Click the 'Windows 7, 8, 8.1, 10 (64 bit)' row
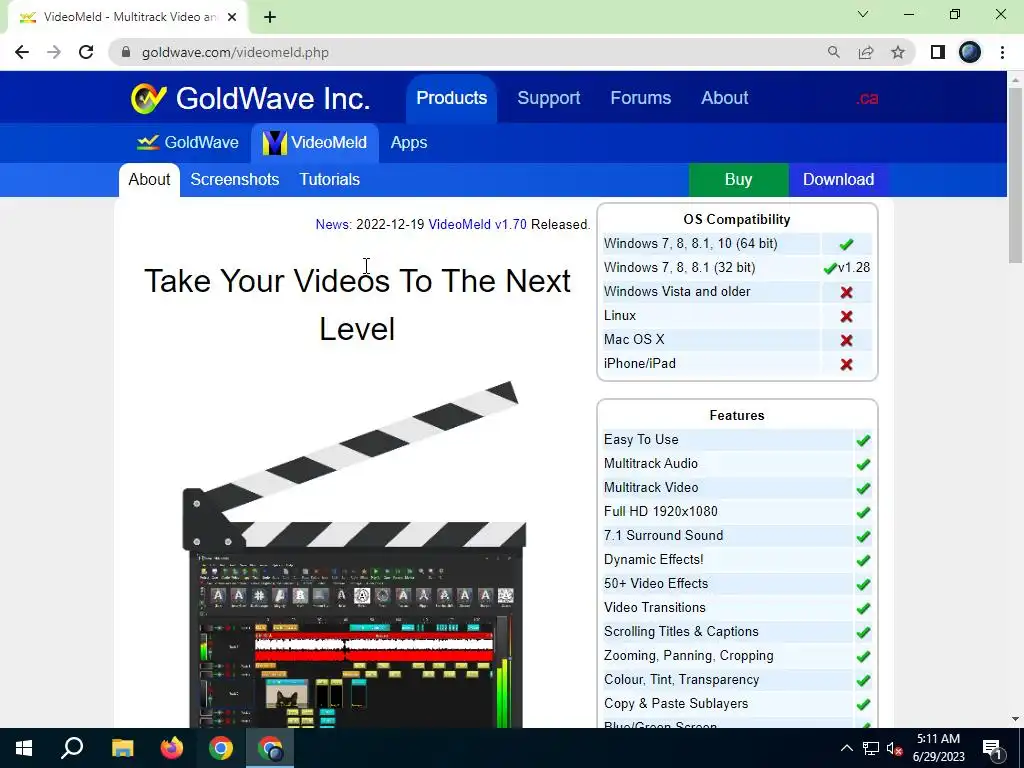Screen dimensions: 1024x768 [737, 244]
